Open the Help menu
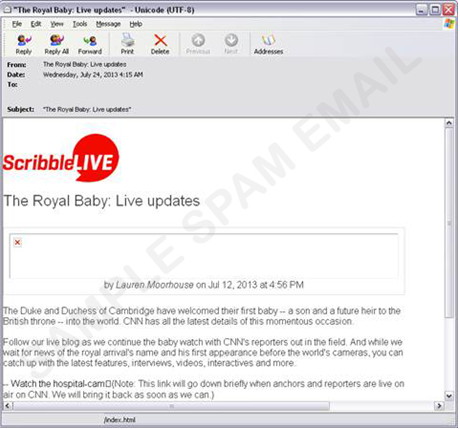Image resolution: width=460 pixels, height=429 pixels. [136, 24]
